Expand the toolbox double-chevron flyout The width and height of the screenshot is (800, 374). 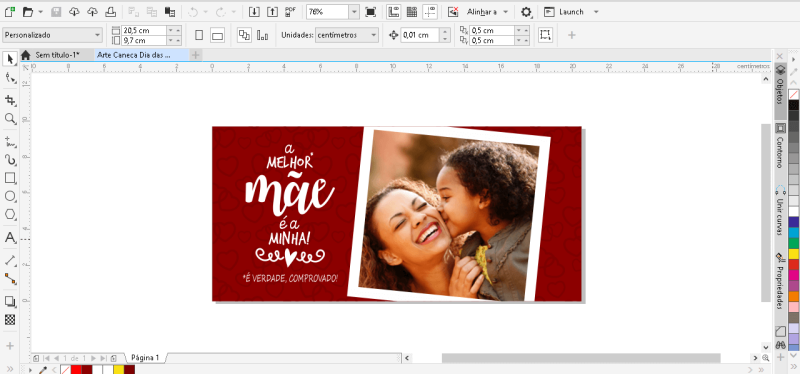click(10, 368)
